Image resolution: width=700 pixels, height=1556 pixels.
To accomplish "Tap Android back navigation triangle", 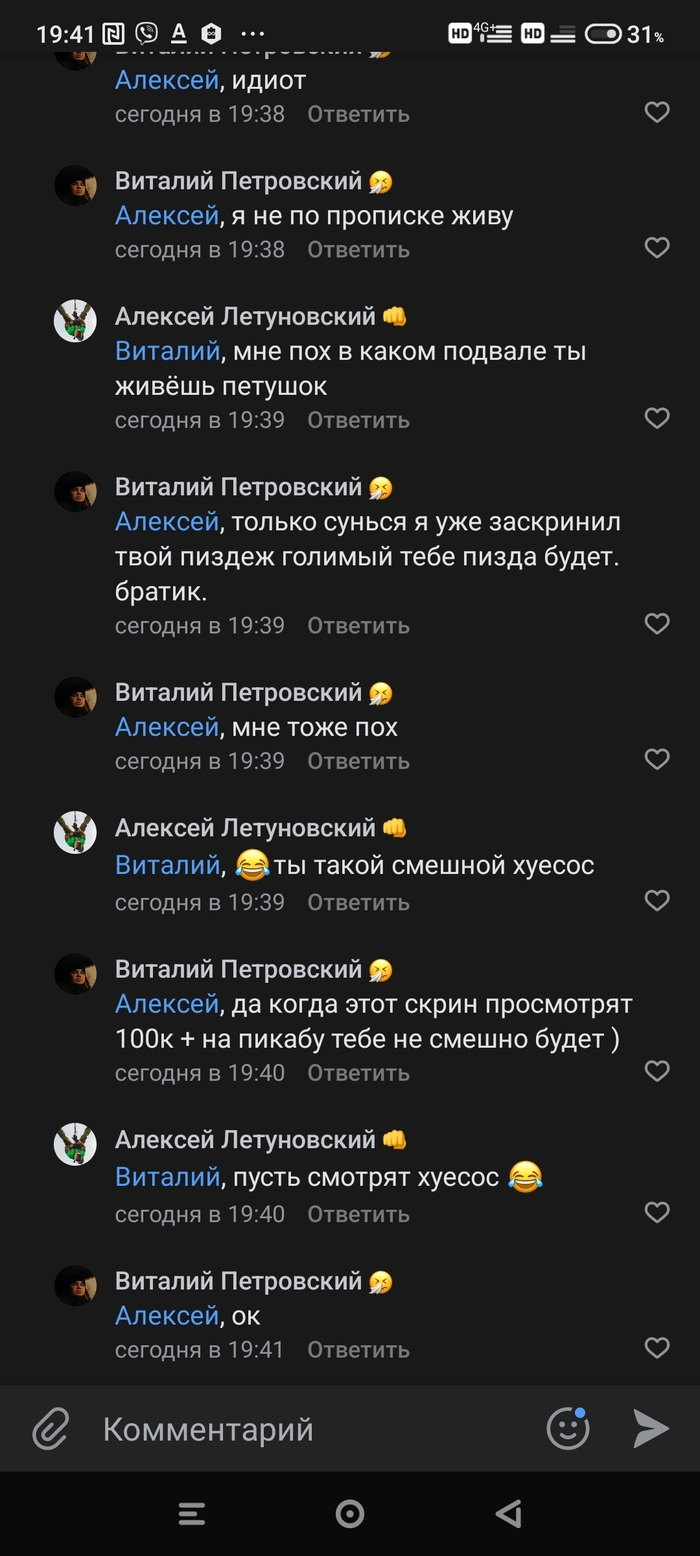I will tap(508, 1514).
